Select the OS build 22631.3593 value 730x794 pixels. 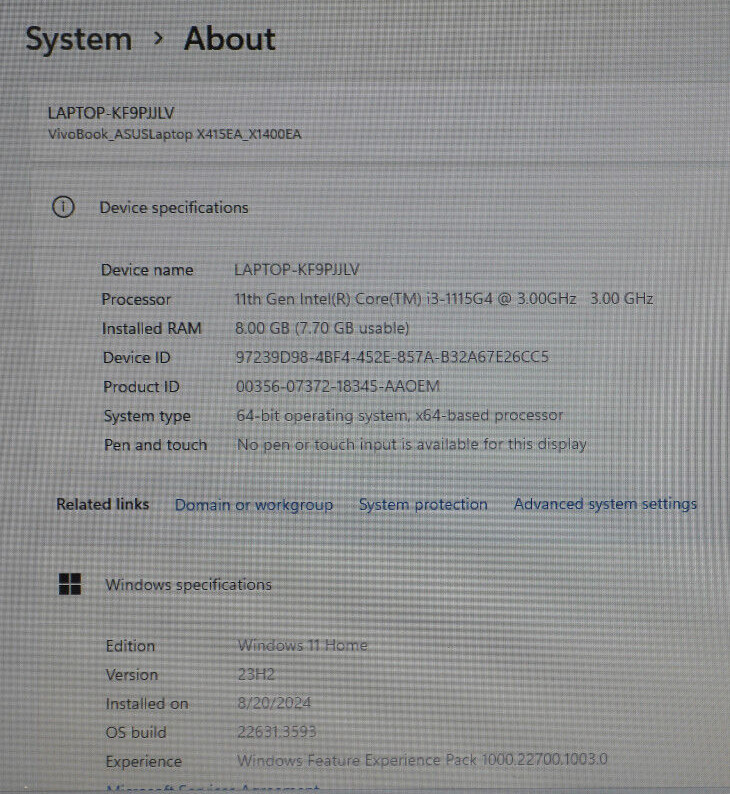point(277,732)
